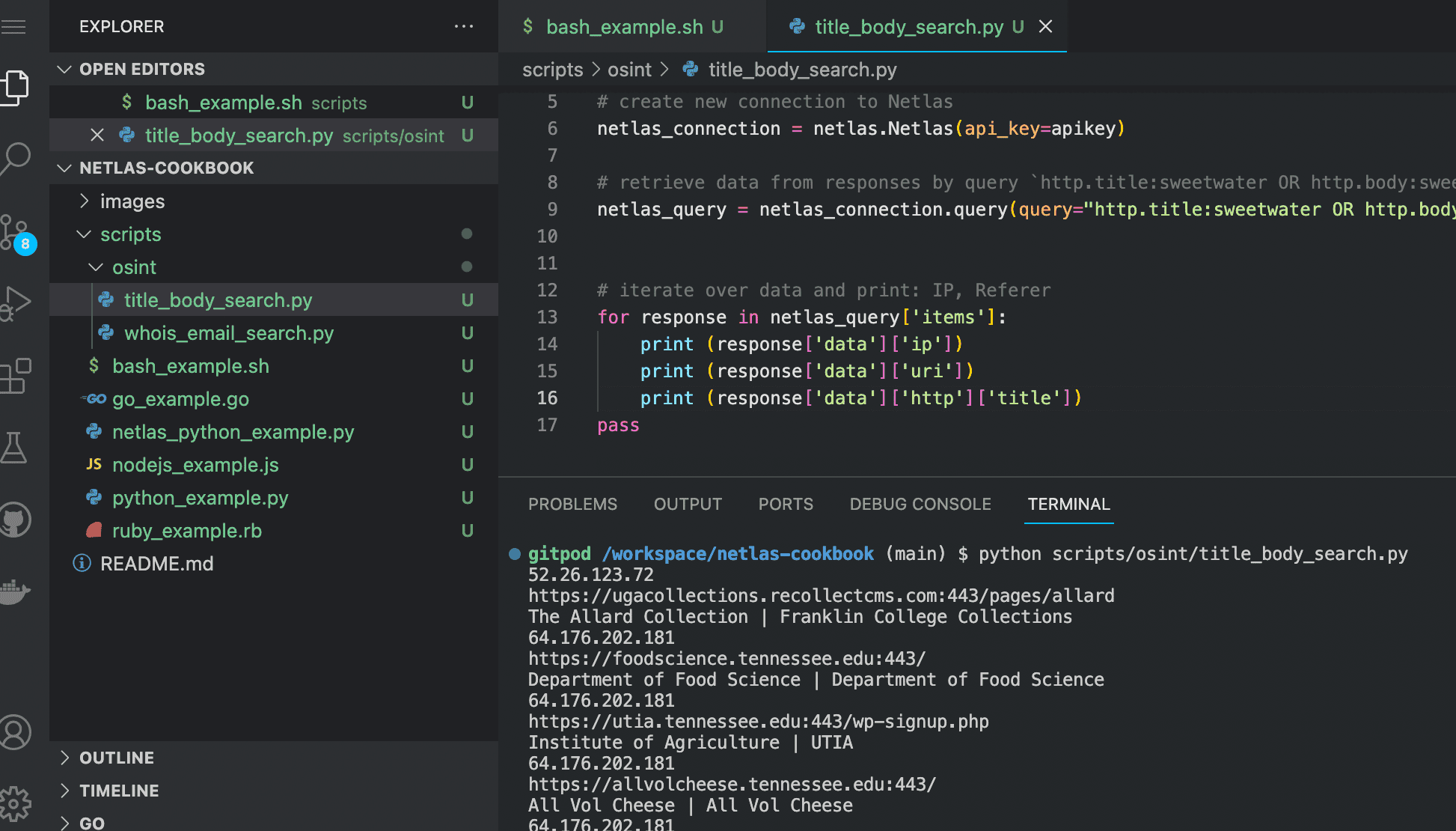Open the Docker view icon
Viewport: 1456px width, 831px height.
(15, 591)
